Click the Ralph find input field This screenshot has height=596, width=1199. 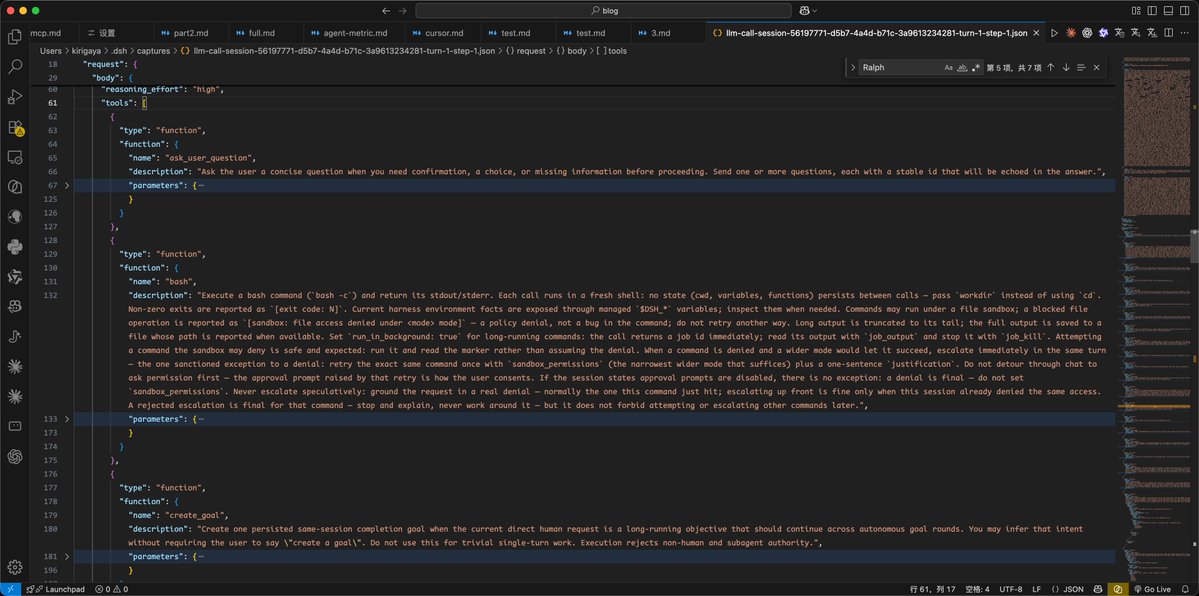pyautogui.click(x=900, y=67)
